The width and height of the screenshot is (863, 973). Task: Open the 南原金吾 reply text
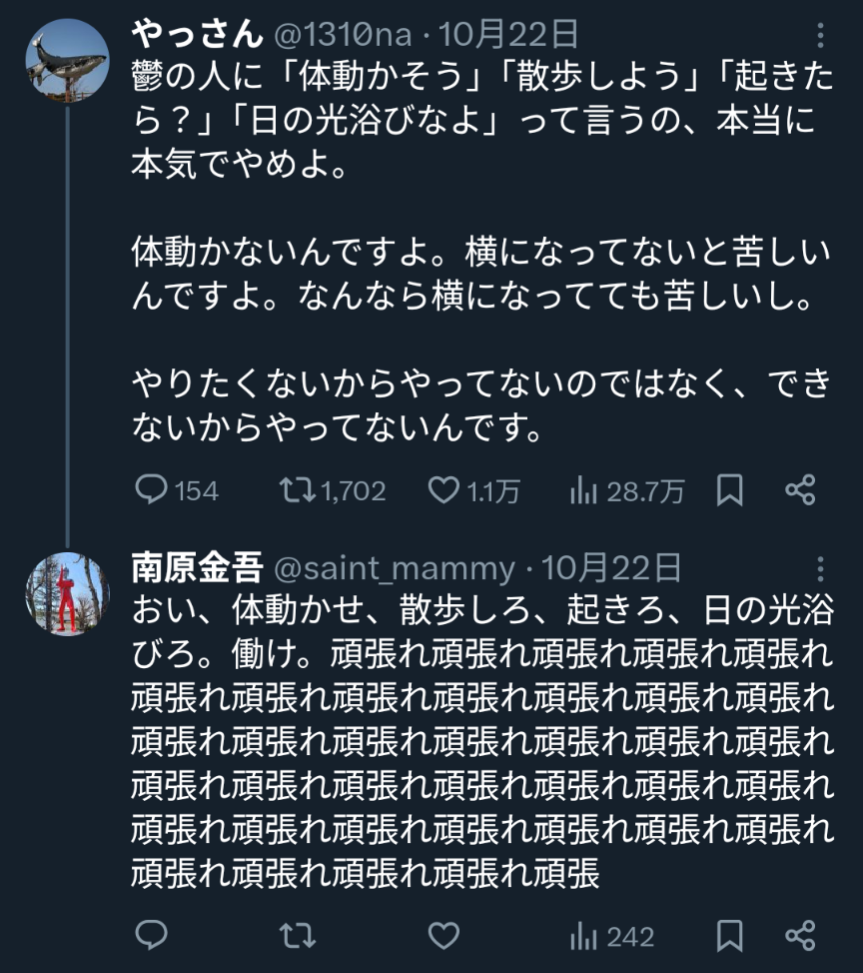click(x=480, y=740)
